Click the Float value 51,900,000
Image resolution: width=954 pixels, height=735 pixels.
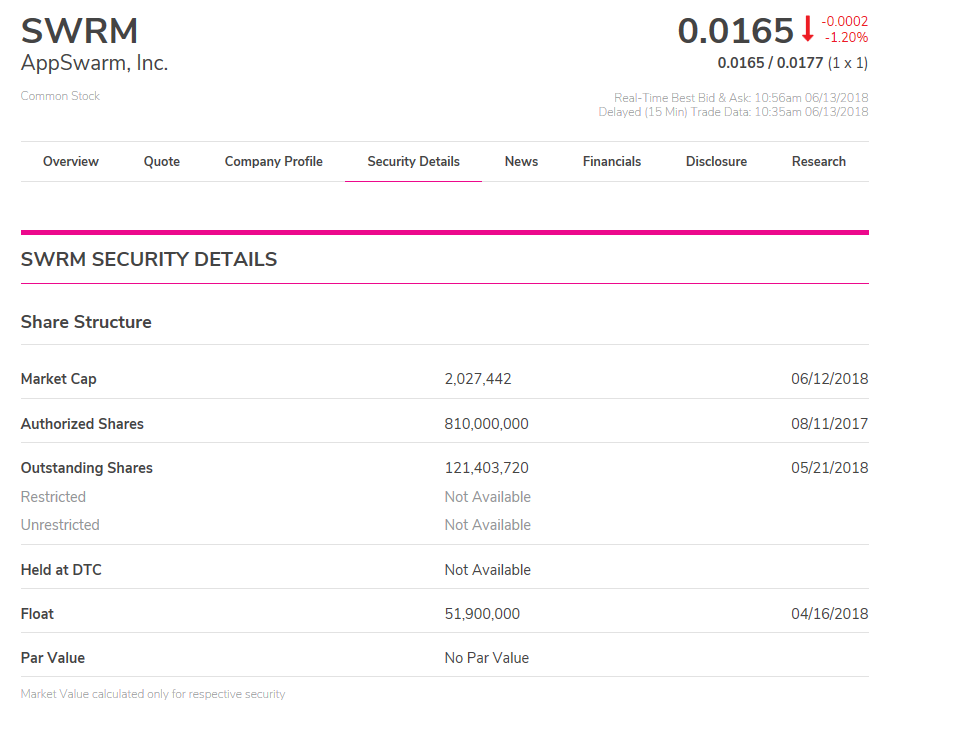click(x=482, y=614)
